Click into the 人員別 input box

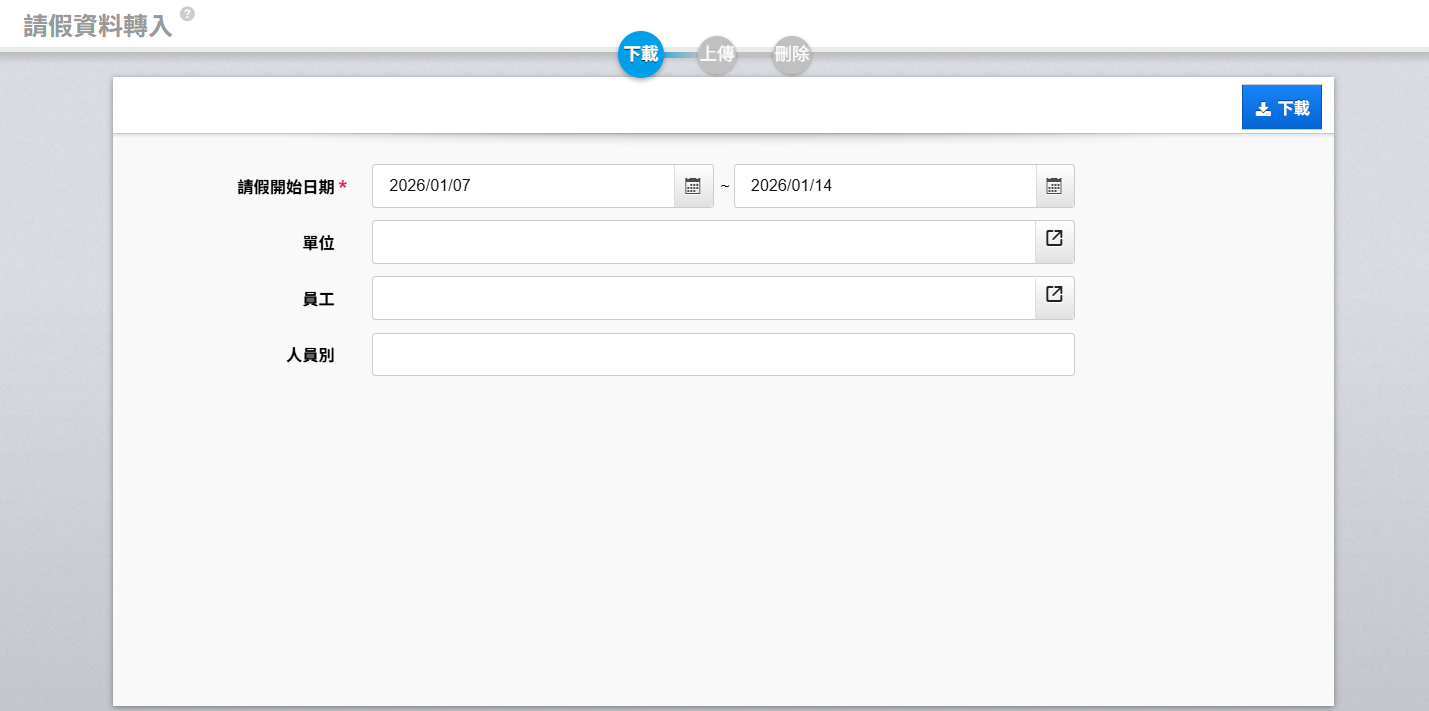coord(723,355)
